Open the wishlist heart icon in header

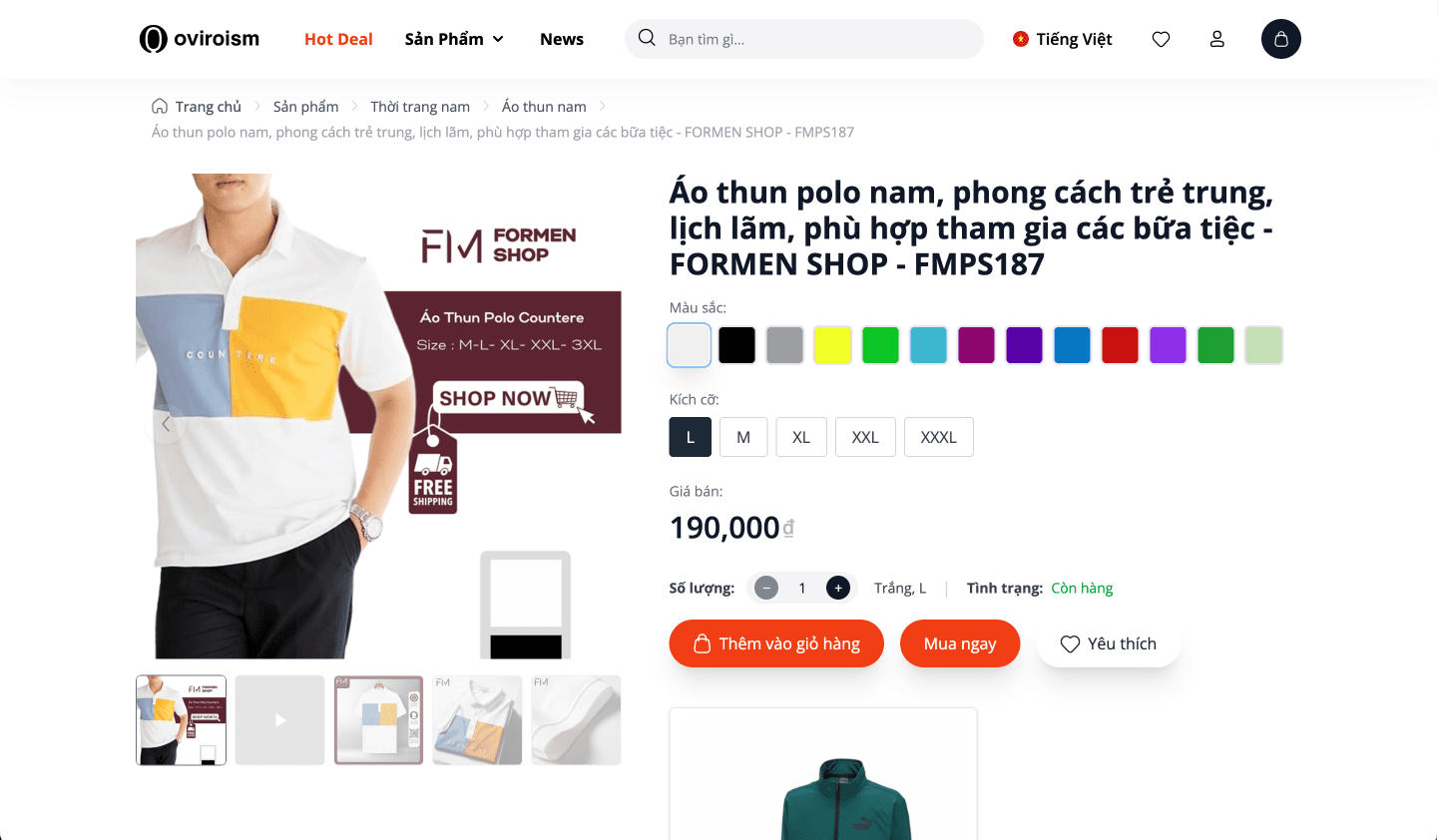click(1161, 39)
